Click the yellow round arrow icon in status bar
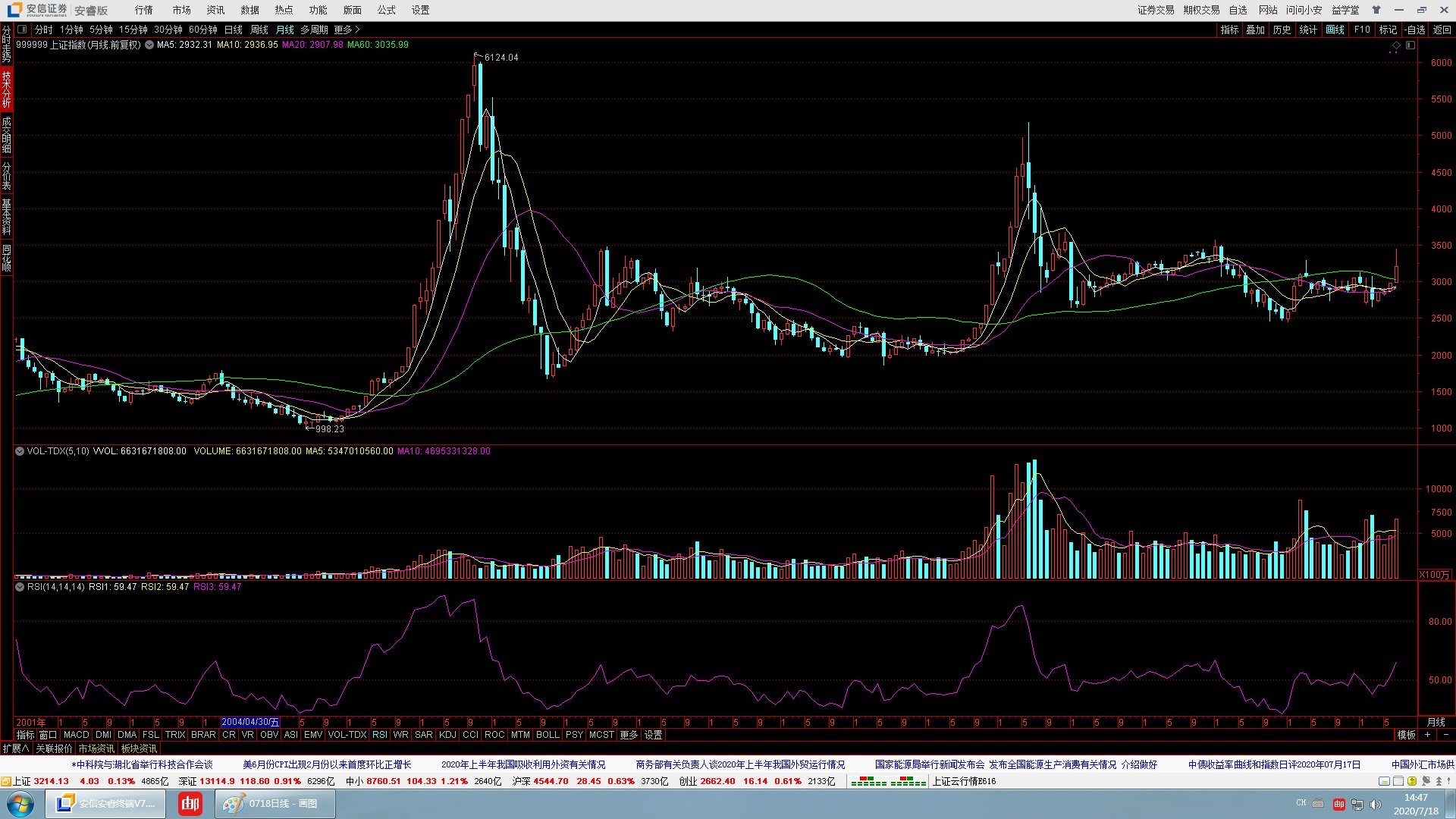Viewport: 1456px width, 819px height. coord(1412,781)
